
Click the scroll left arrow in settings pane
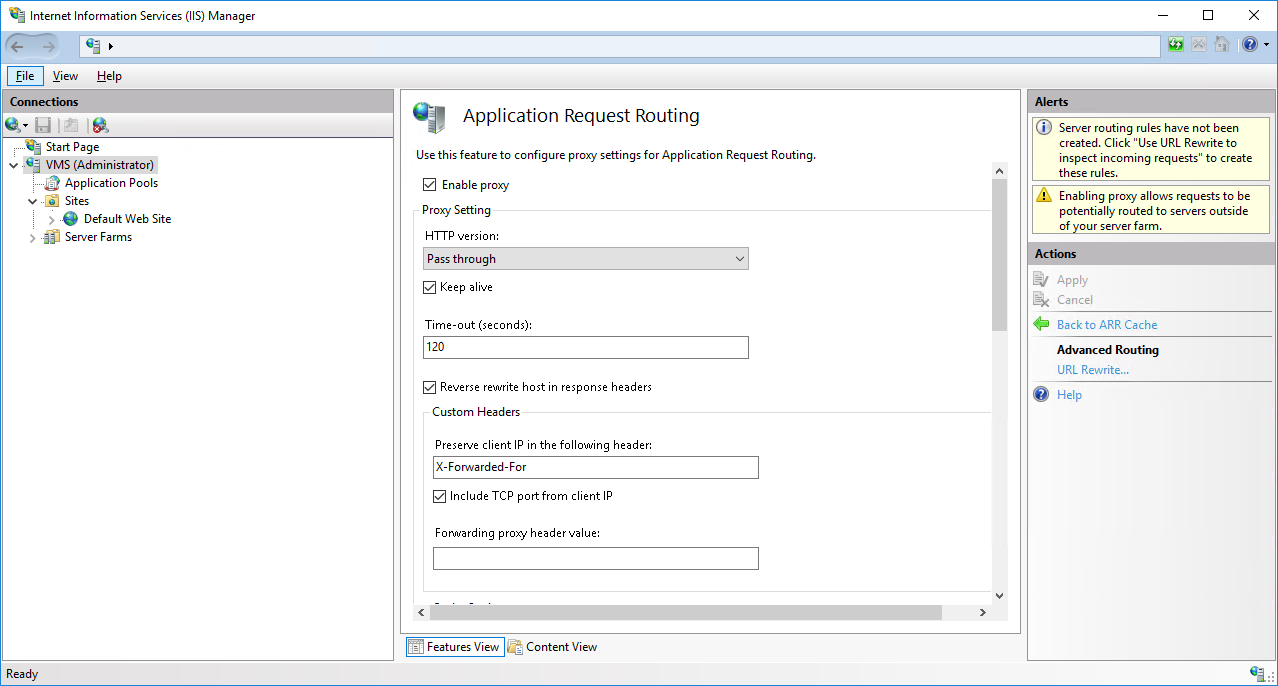[x=421, y=612]
